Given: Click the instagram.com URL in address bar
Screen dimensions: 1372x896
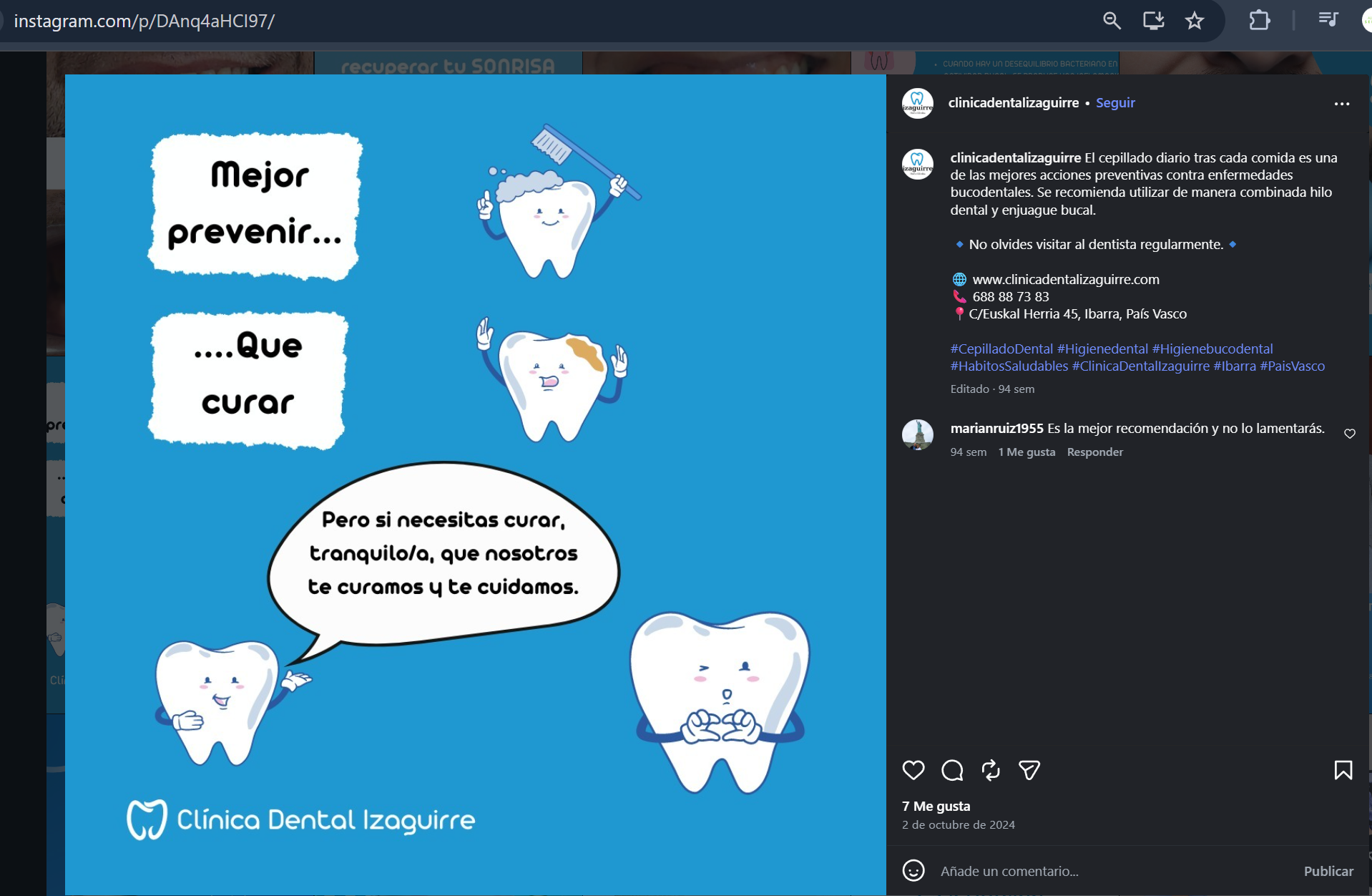Looking at the screenshot, I should coord(144,21).
